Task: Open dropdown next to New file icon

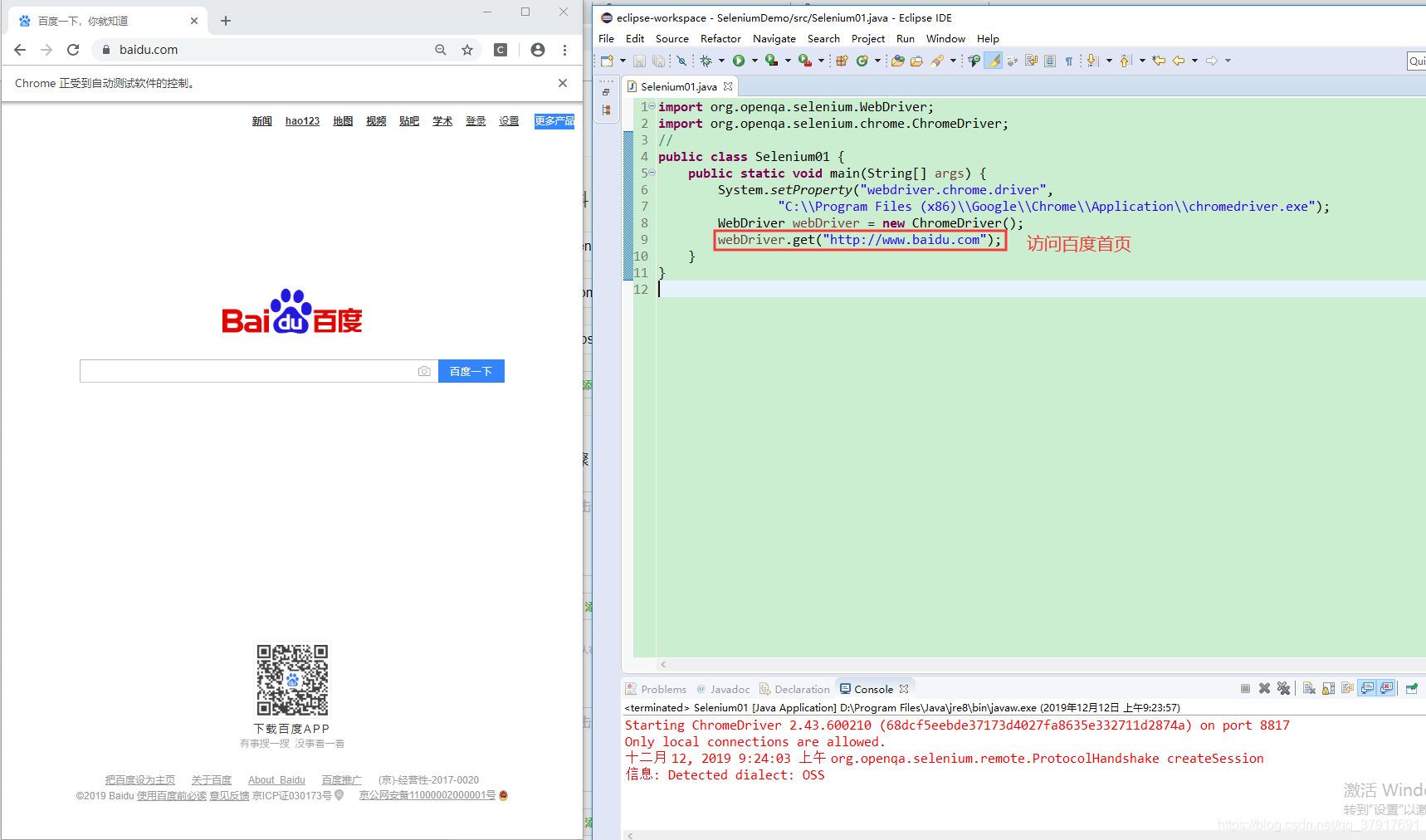Action: coord(623,61)
